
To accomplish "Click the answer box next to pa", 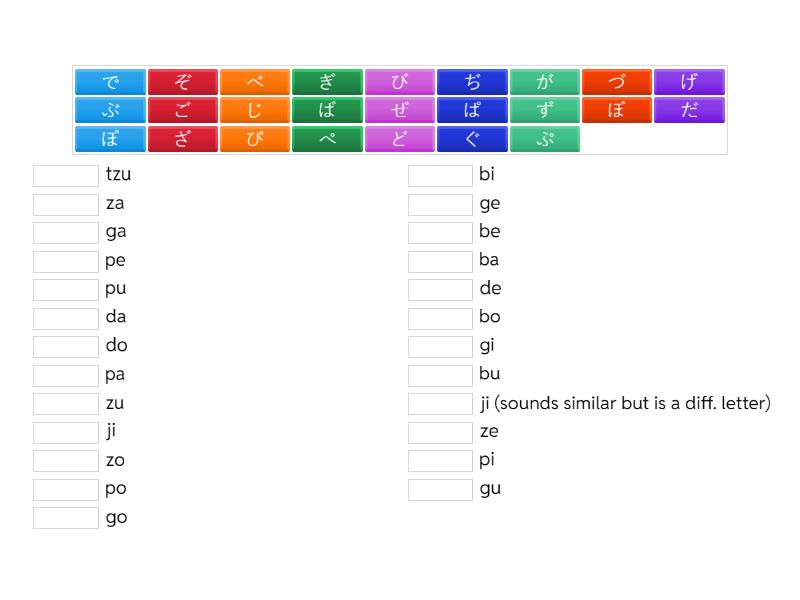I will 66,376.
